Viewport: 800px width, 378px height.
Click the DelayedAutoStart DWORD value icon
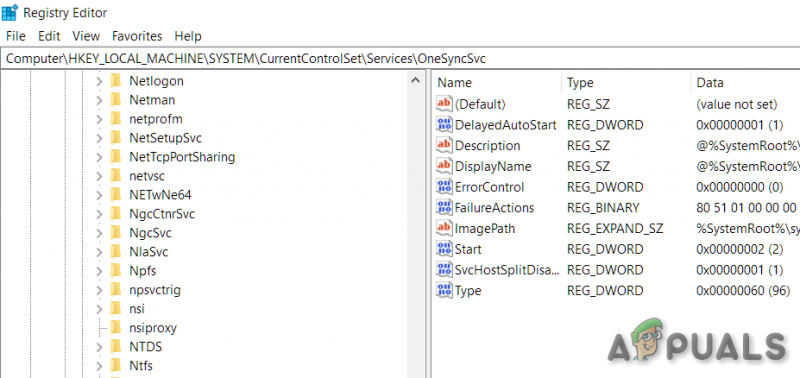(444, 124)
